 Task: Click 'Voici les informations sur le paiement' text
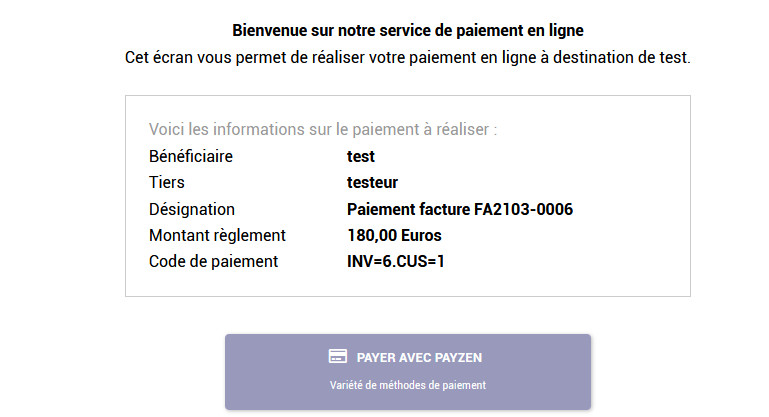[x=323, y=130]
